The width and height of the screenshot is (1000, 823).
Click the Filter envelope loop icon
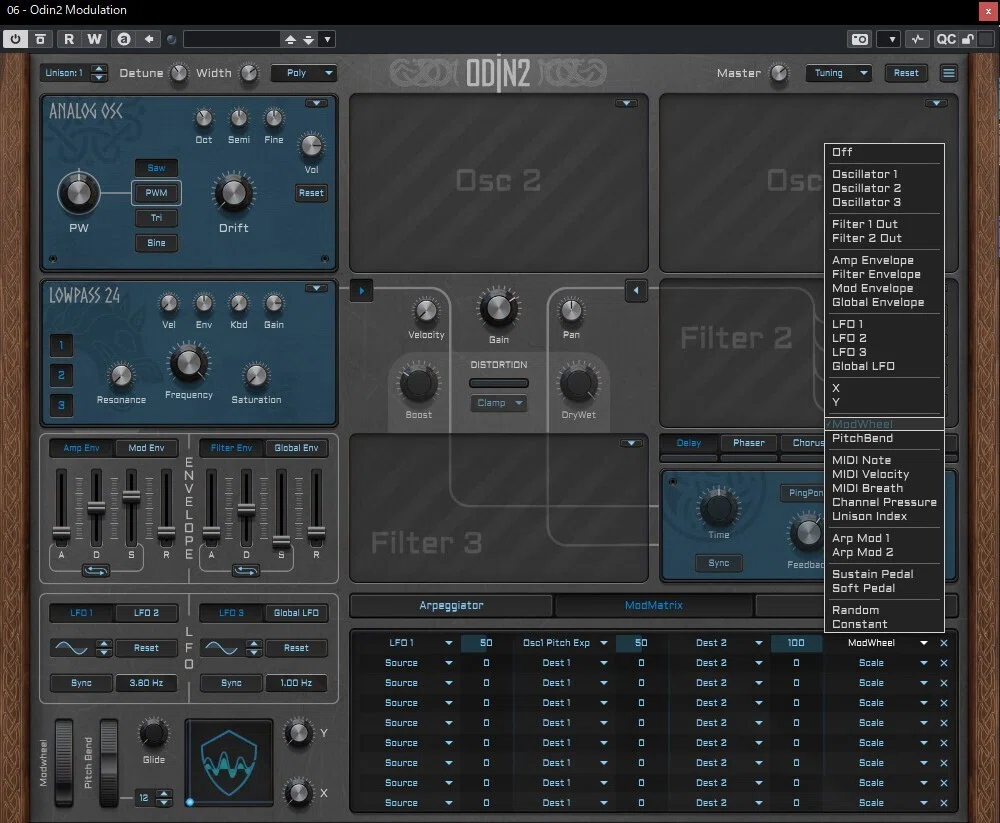(x=246, y=570)
